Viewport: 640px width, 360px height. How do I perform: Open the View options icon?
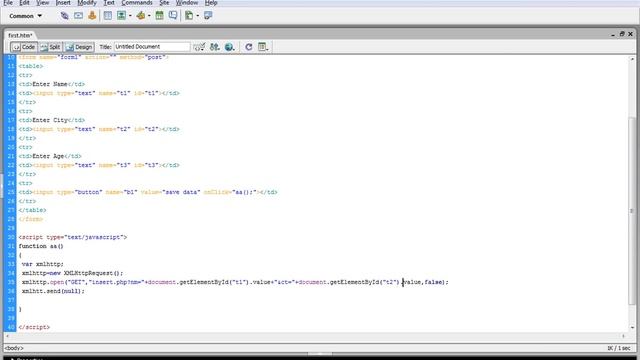[x=263, y=47]
